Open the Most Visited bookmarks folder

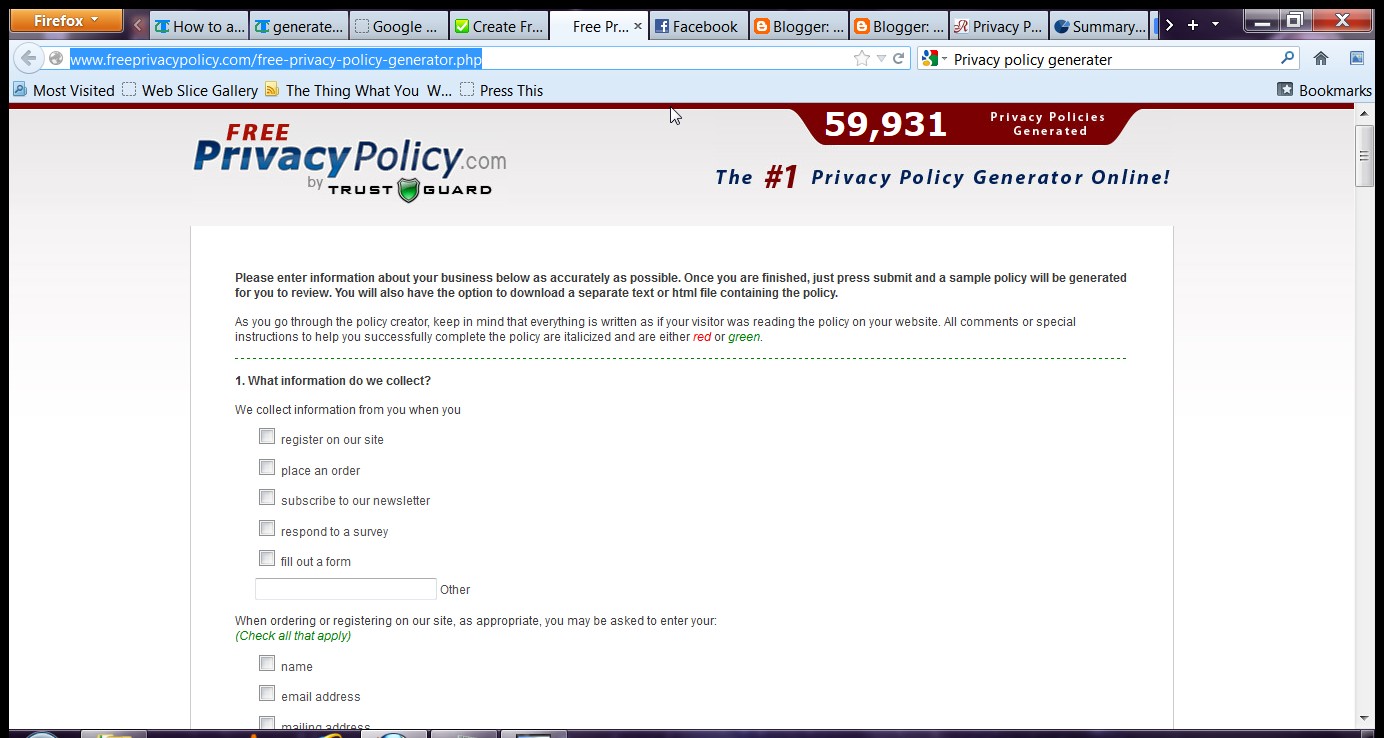[x=64, y=90]
